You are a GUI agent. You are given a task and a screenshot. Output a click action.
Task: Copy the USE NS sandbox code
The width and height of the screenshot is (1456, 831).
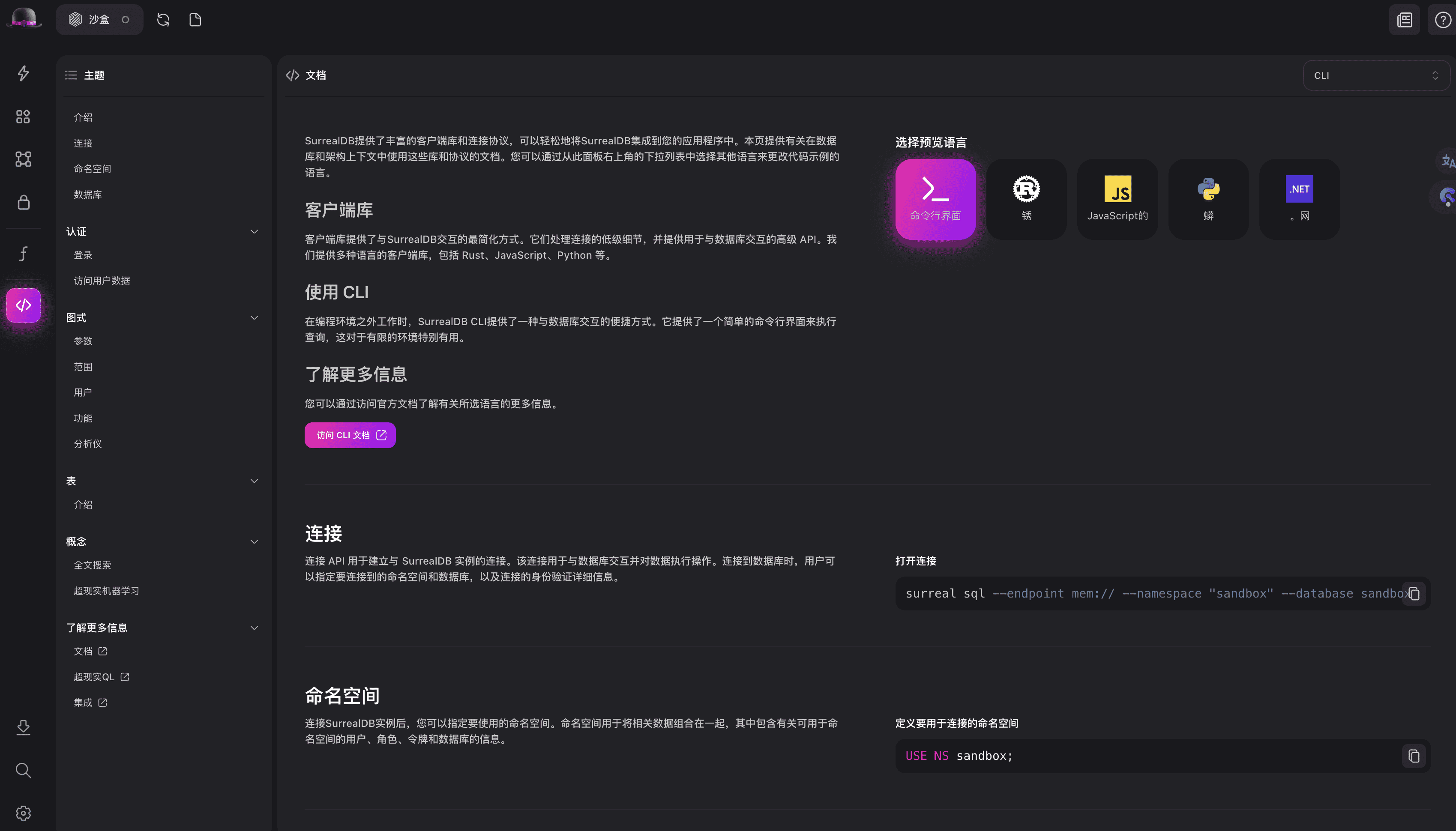point(1414,756)
